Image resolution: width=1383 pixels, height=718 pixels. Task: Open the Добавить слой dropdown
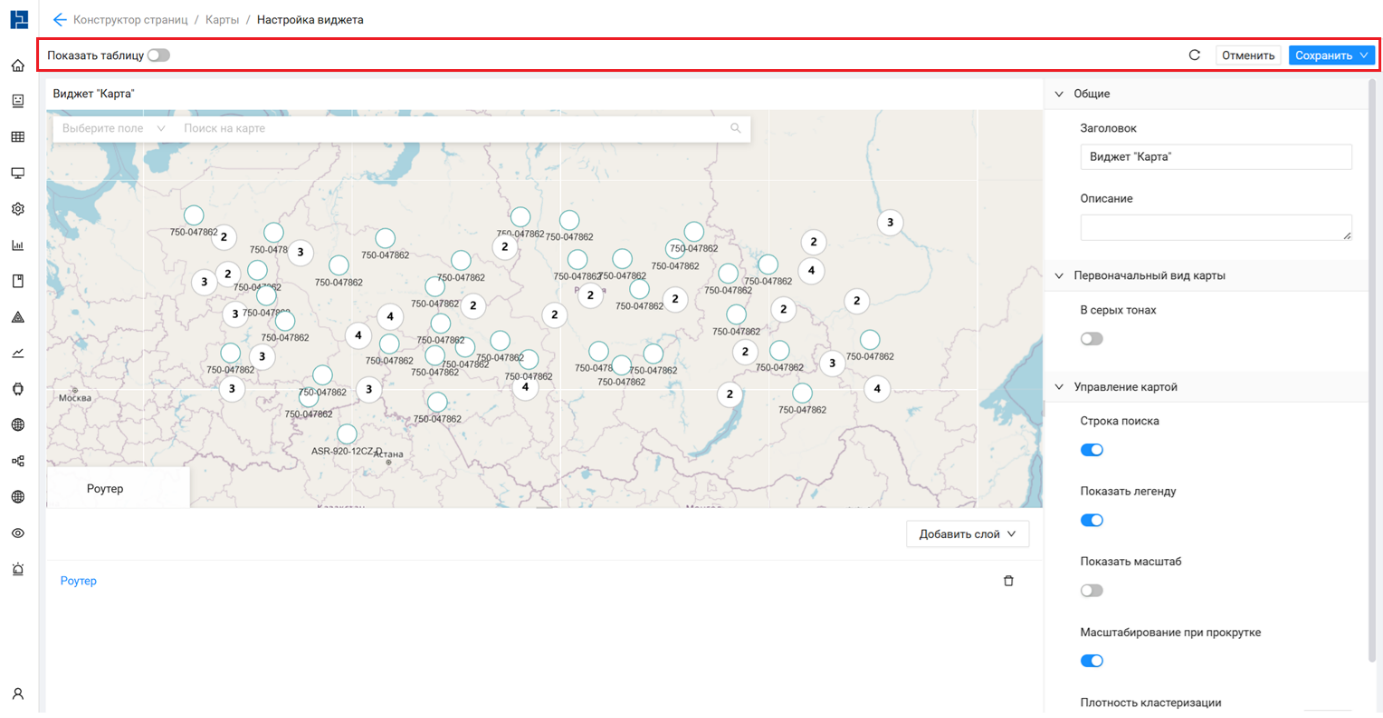coord(966,534)
